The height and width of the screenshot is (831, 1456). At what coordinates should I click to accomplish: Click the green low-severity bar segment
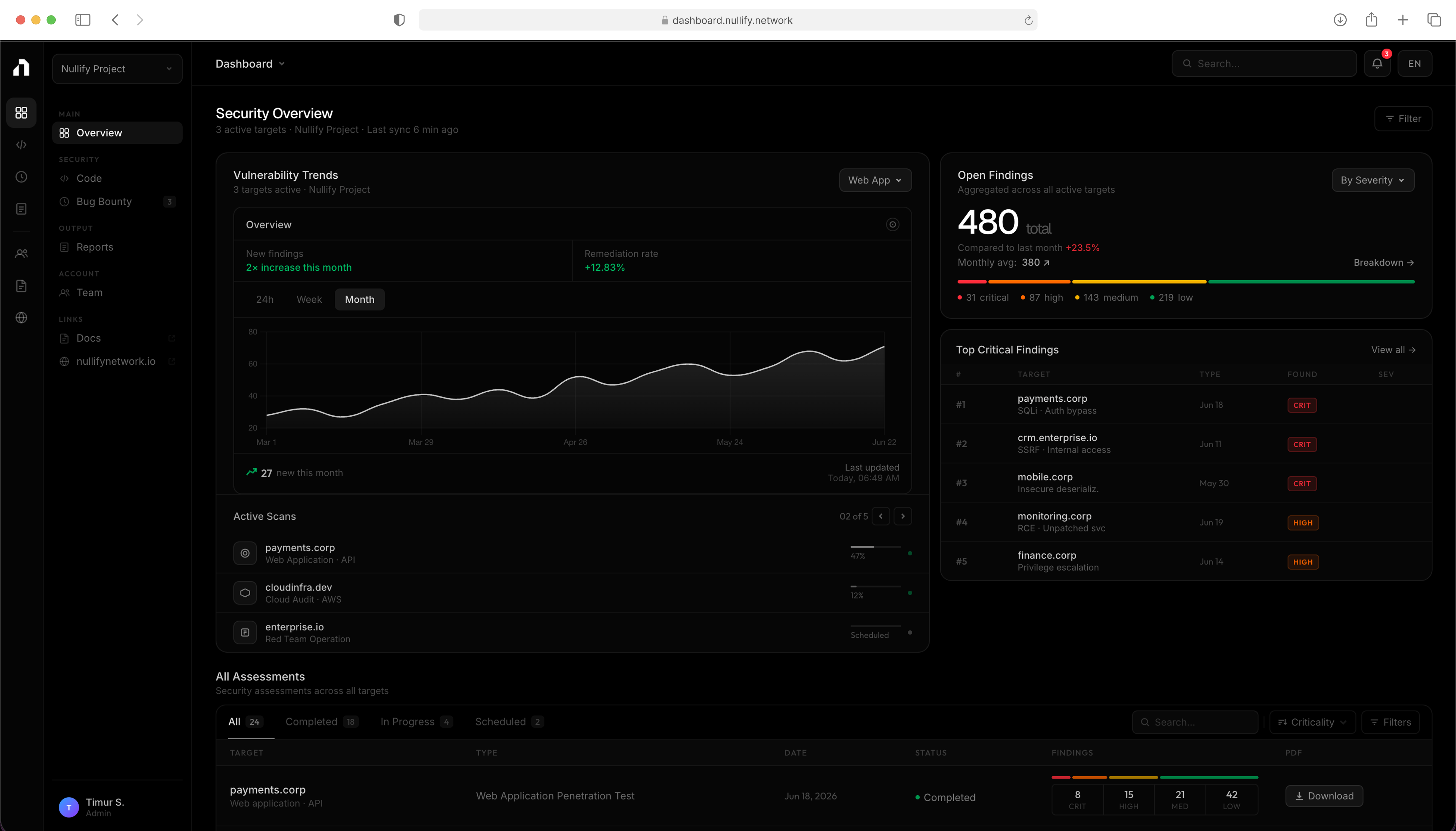(1311, 281)
